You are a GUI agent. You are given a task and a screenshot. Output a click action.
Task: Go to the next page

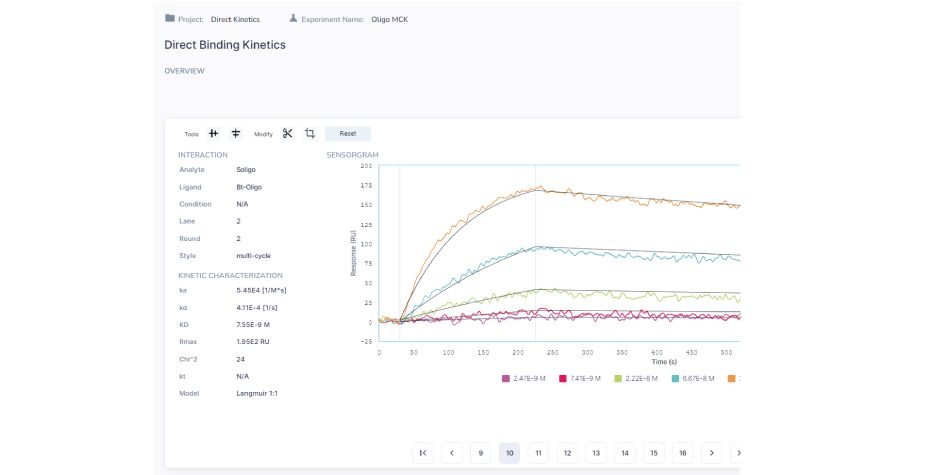click(x=712, y=453)
